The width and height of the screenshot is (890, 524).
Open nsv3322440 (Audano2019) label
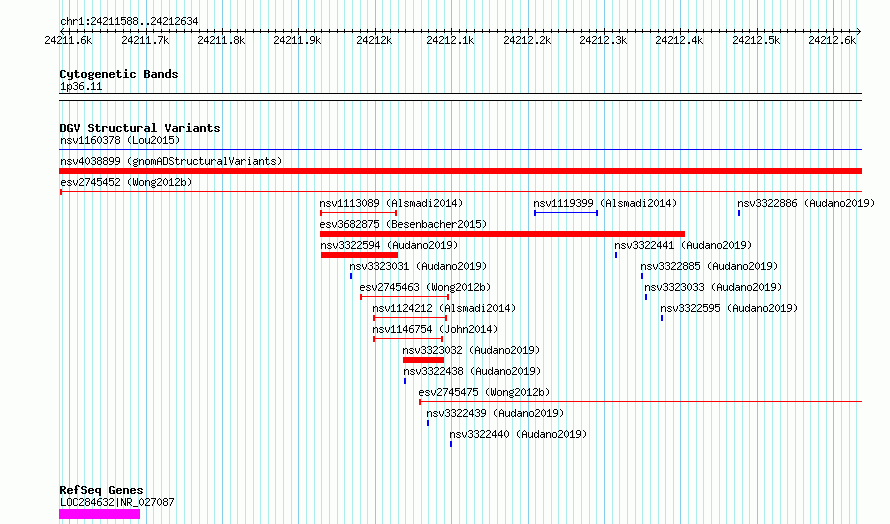518,434
